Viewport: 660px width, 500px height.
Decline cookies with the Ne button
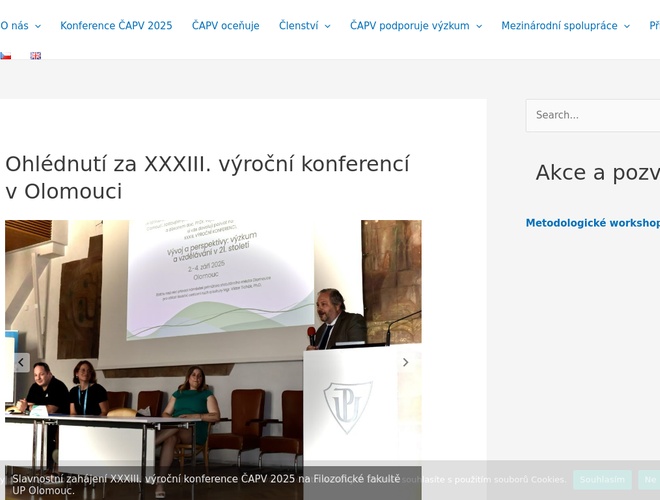(x=649, y=480)
